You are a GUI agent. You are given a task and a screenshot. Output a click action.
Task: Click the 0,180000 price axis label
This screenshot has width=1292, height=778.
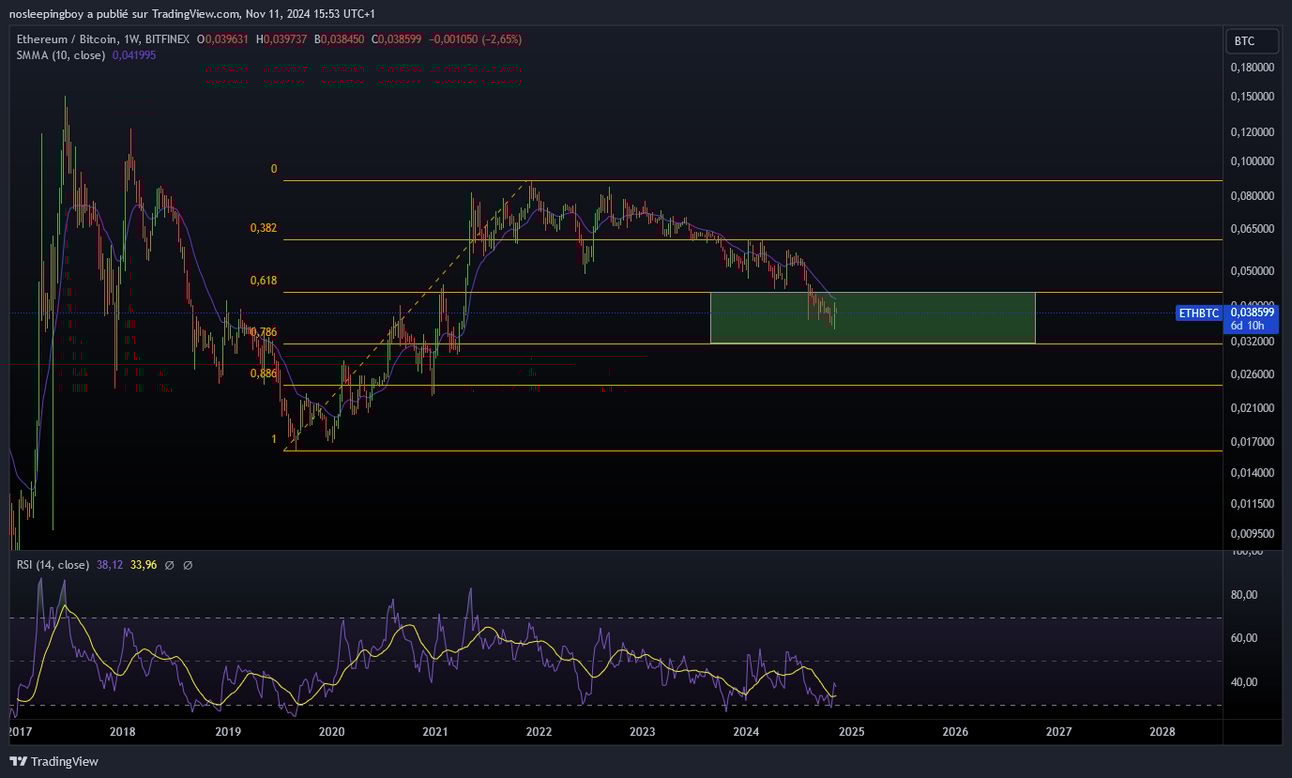[x=1252, y=68]
